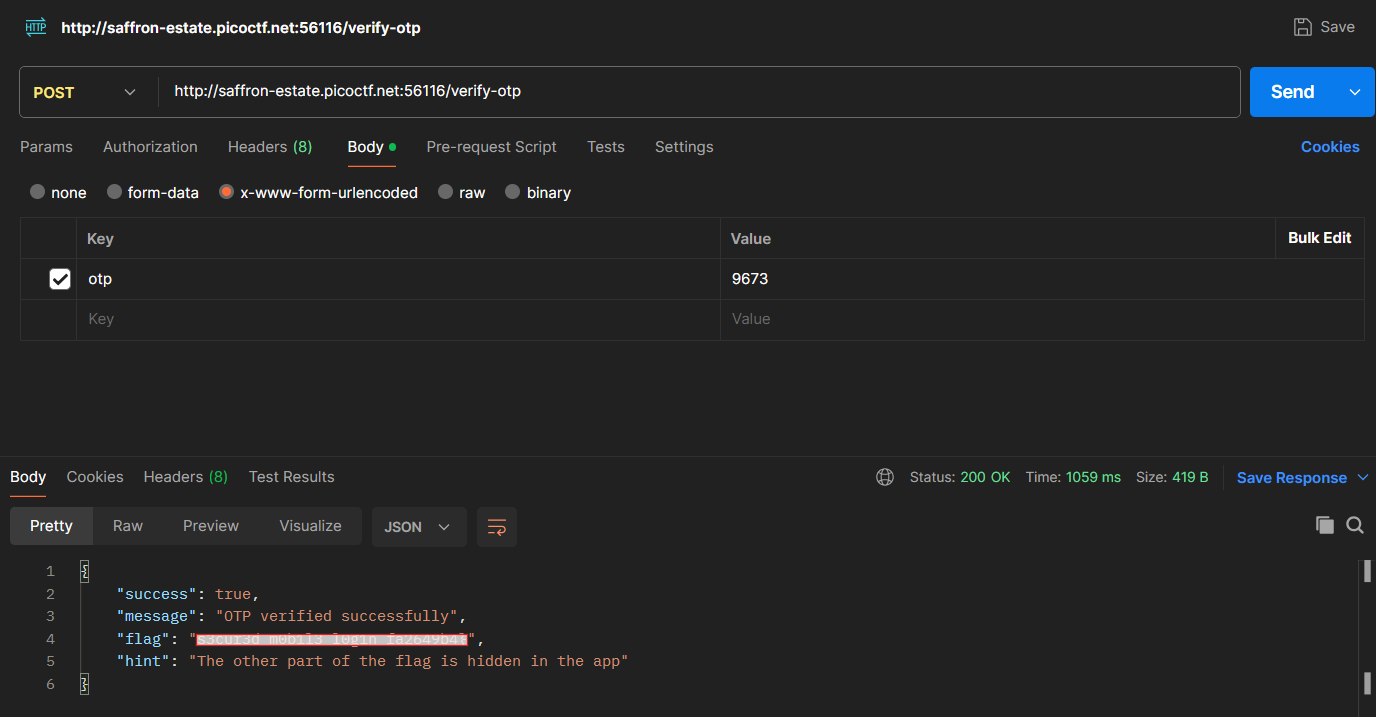Open the POST method dropdown

(x=85, y=92)
